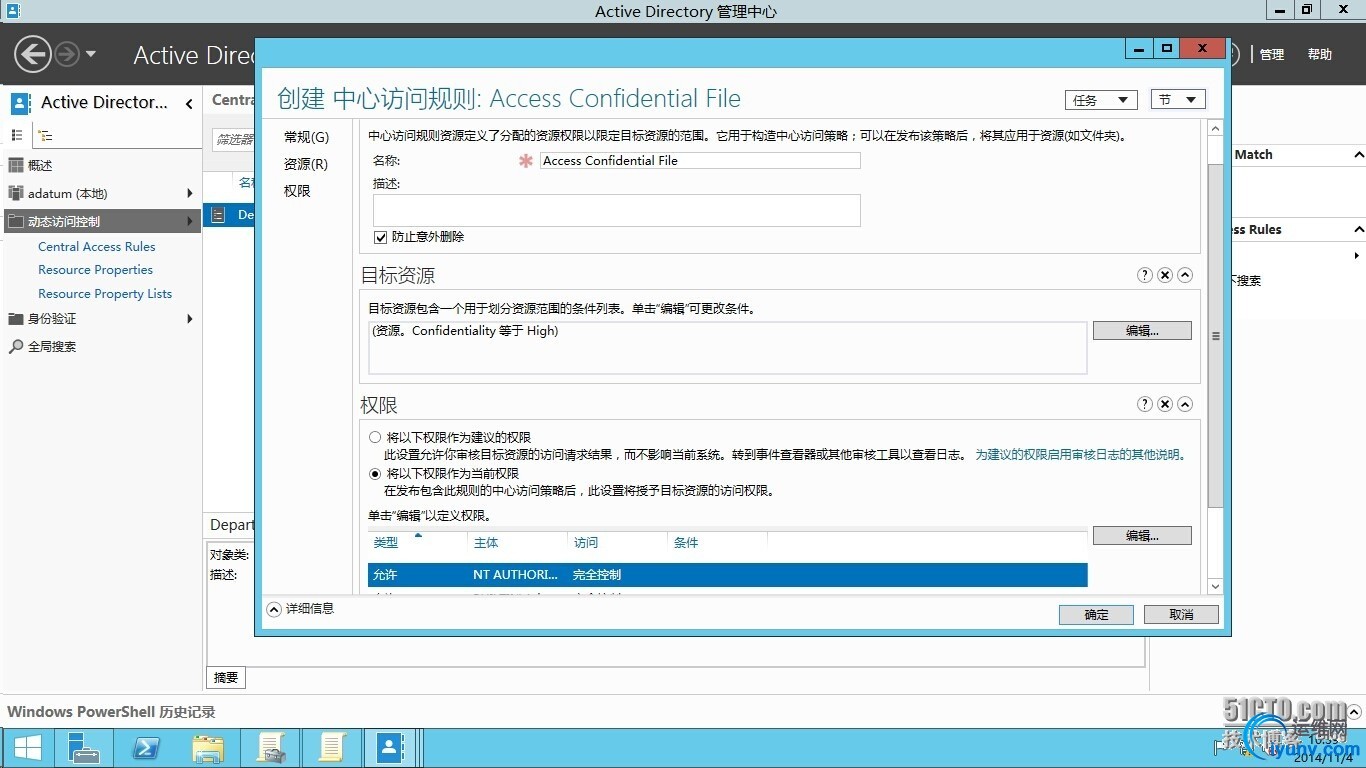Open help for the 目标资源 section
The width and height of the screenshot is (1366, 768).
pos(1145,275)
